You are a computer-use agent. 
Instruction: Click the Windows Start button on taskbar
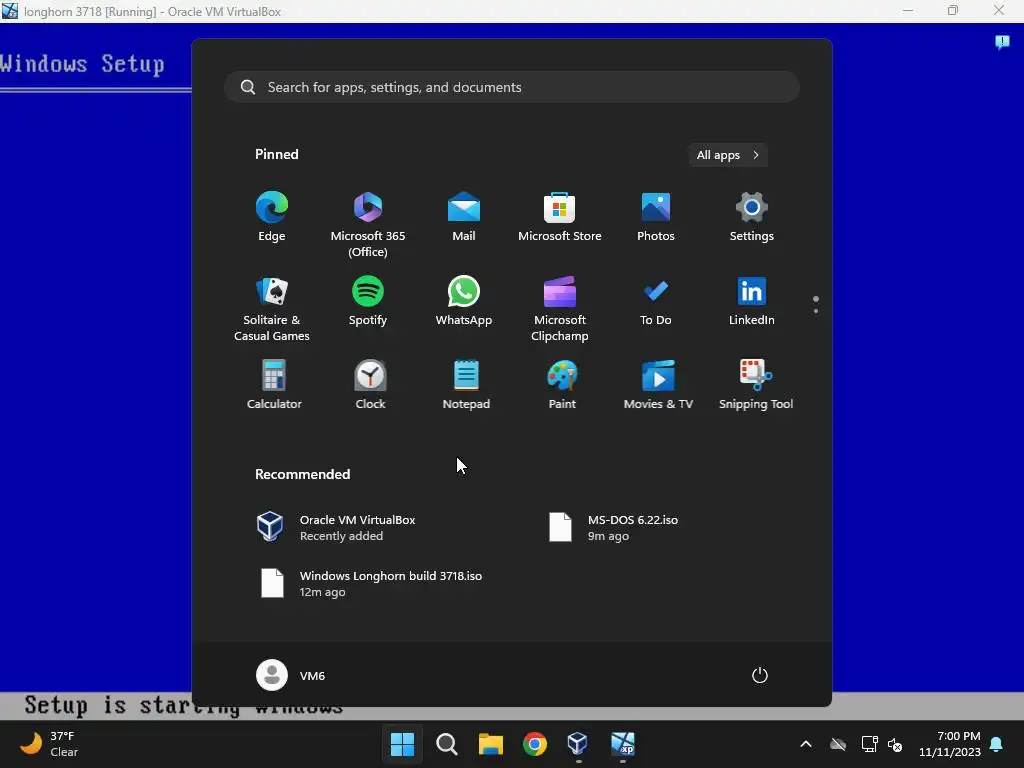(402, 744)
